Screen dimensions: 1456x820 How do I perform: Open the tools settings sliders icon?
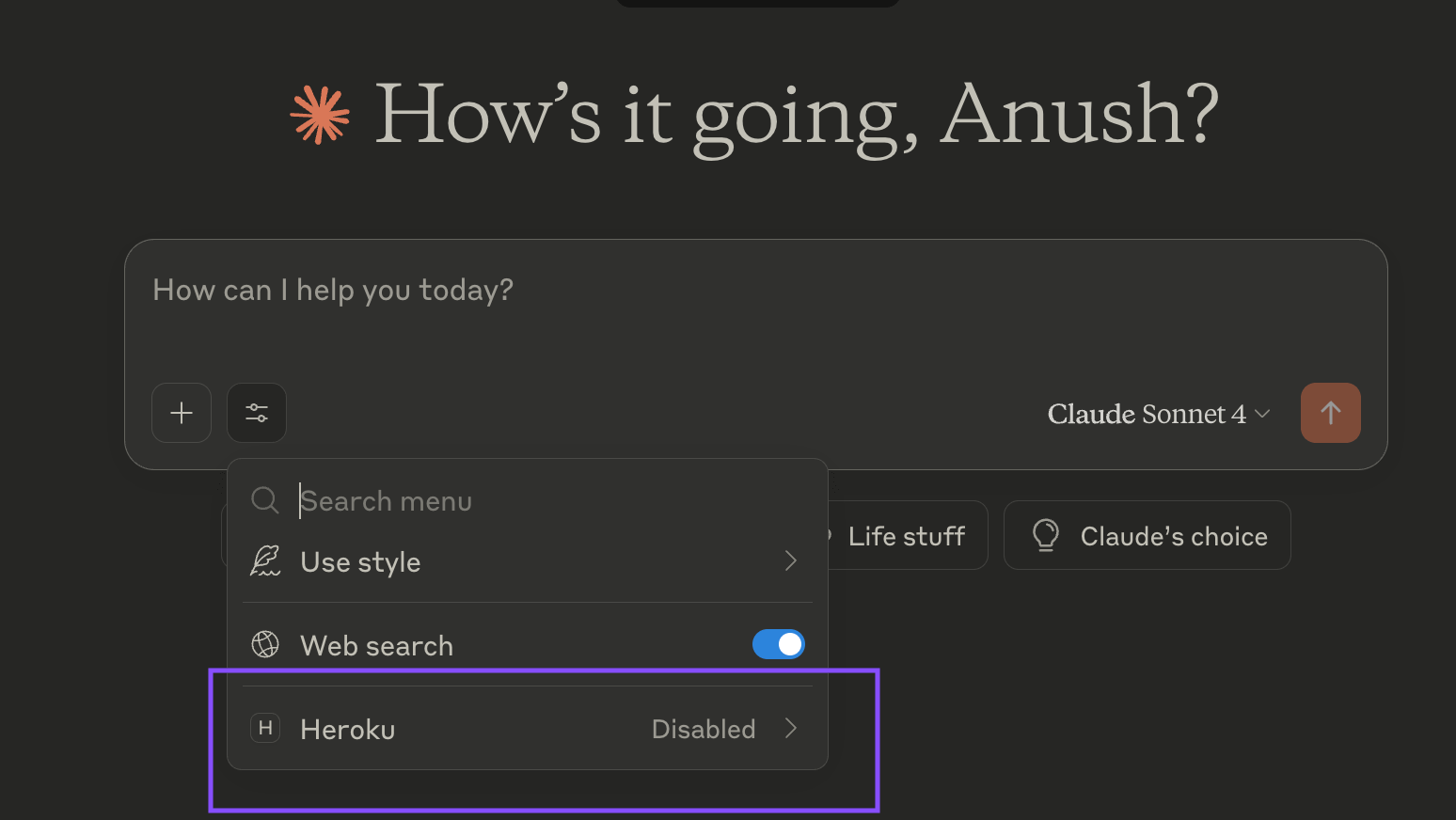coord(256,412)
